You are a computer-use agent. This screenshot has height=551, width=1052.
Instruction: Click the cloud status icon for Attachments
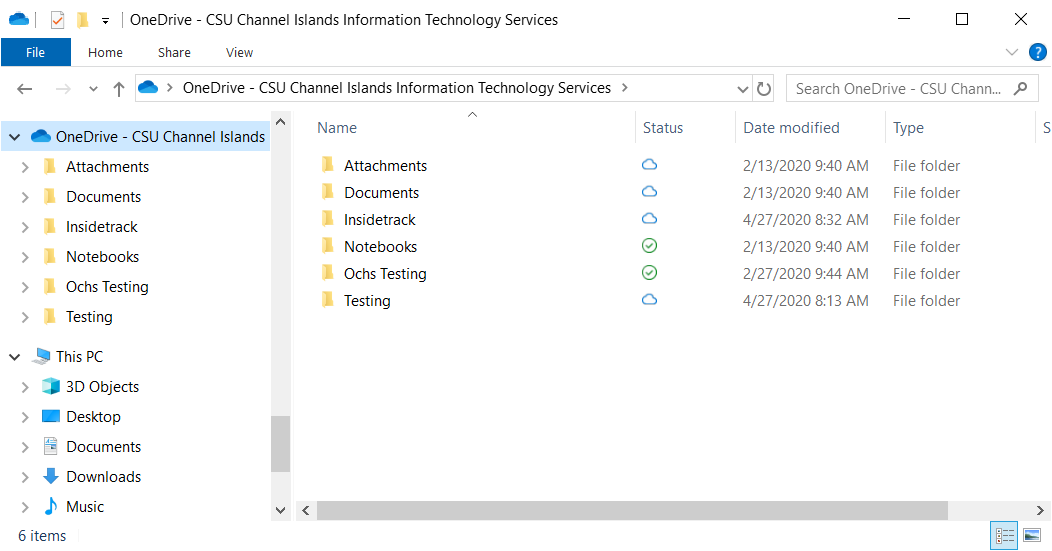point(649,165)
